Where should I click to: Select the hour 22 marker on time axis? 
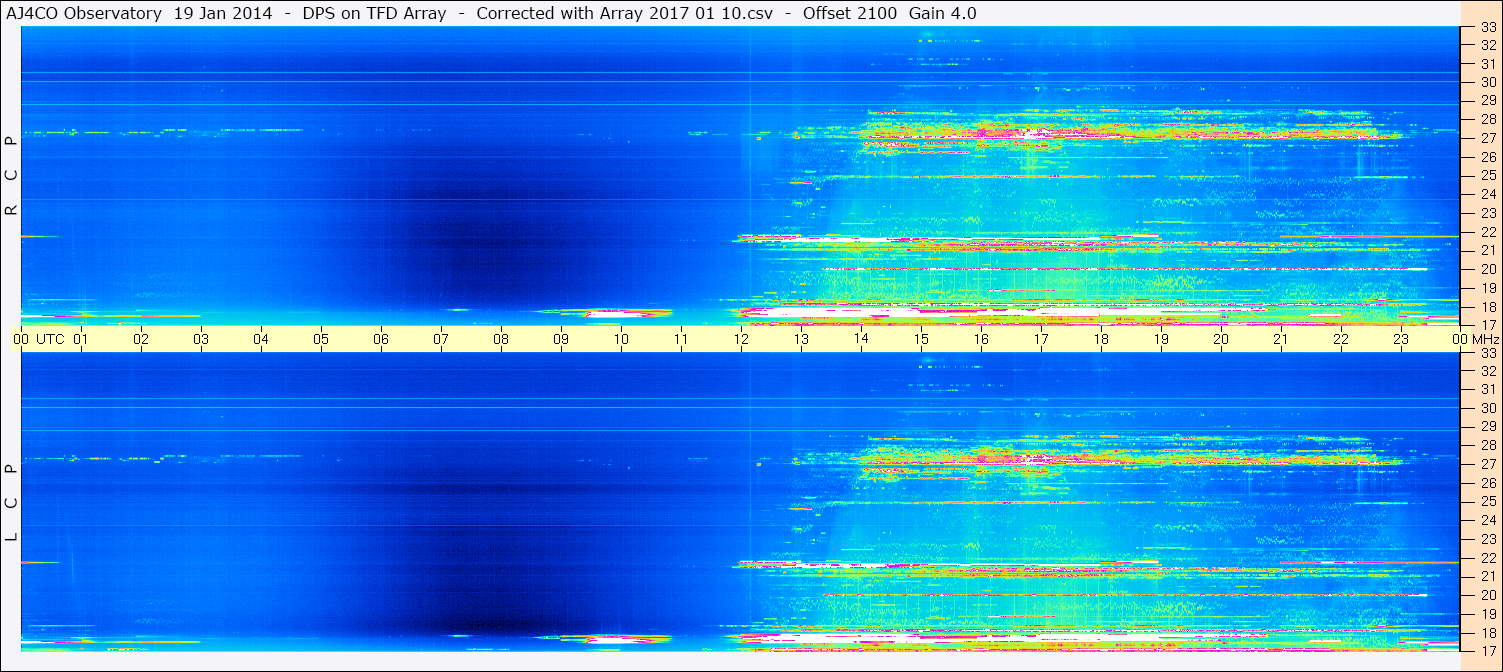click(1341, 339)
